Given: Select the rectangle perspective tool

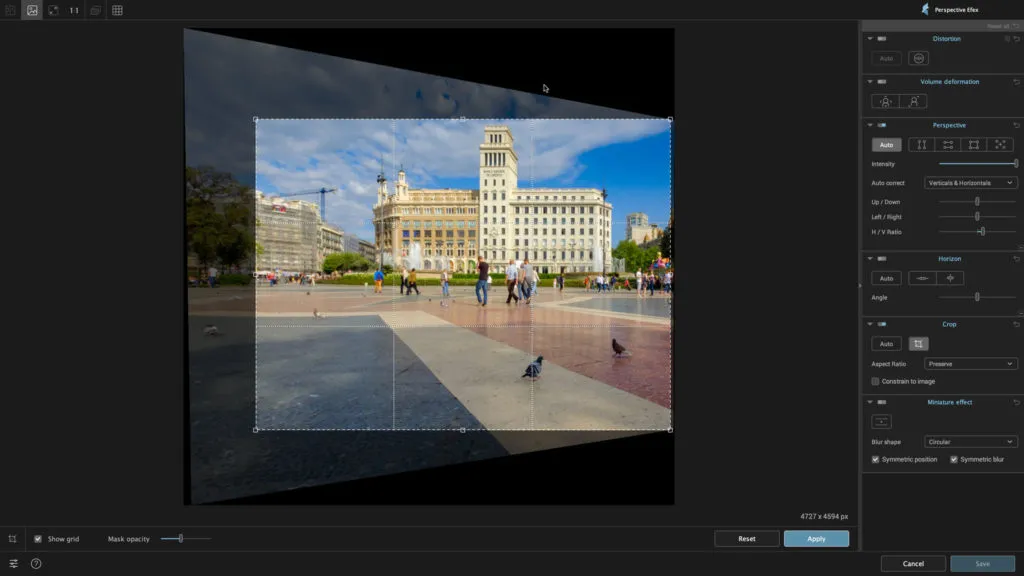Looking at the screenshot, I should [x=974, y=144].
